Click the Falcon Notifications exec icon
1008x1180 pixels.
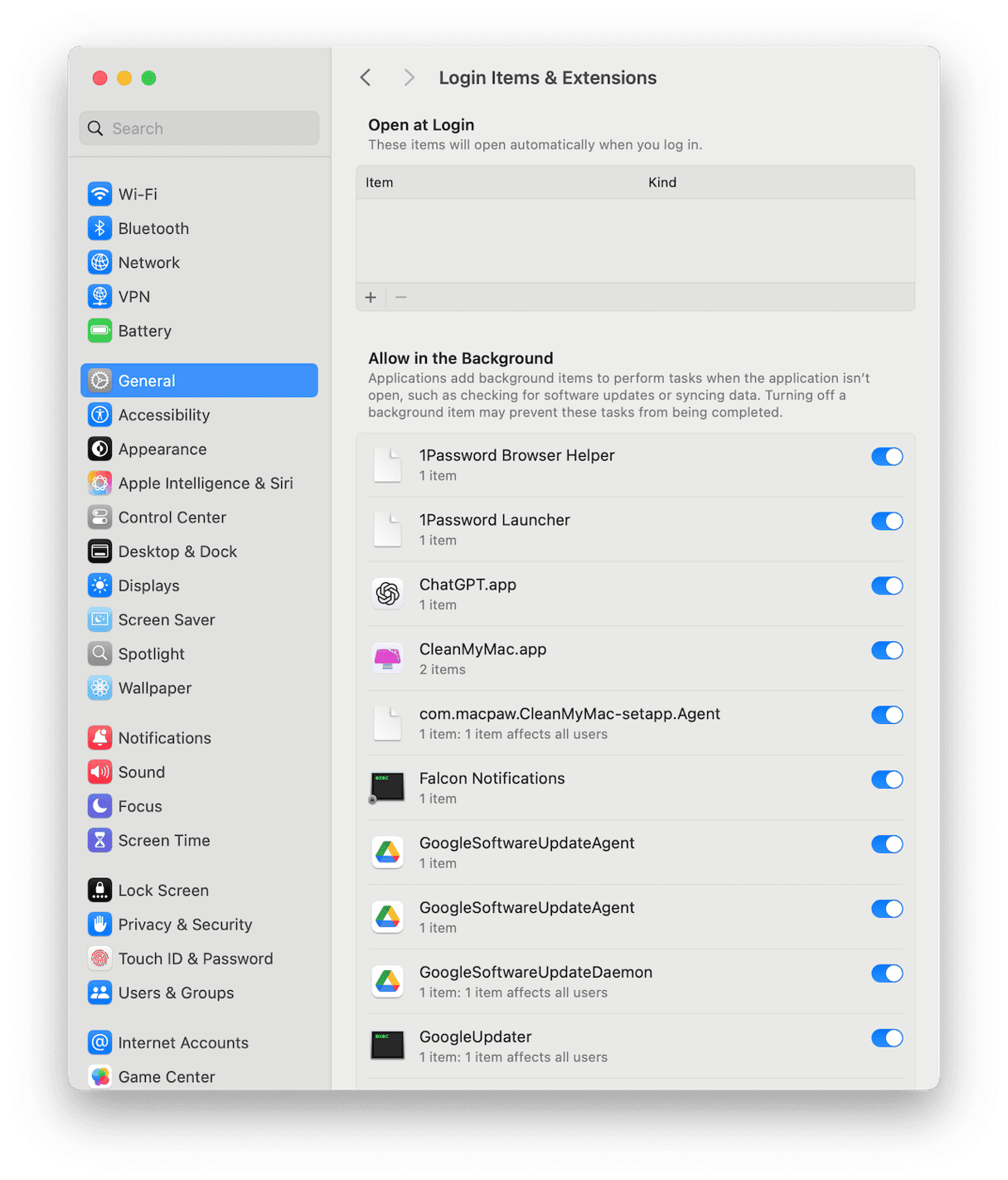387,788
